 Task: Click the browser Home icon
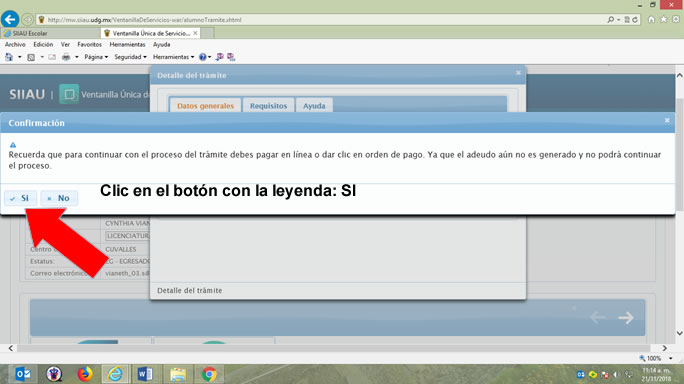[x=651, y=19]
